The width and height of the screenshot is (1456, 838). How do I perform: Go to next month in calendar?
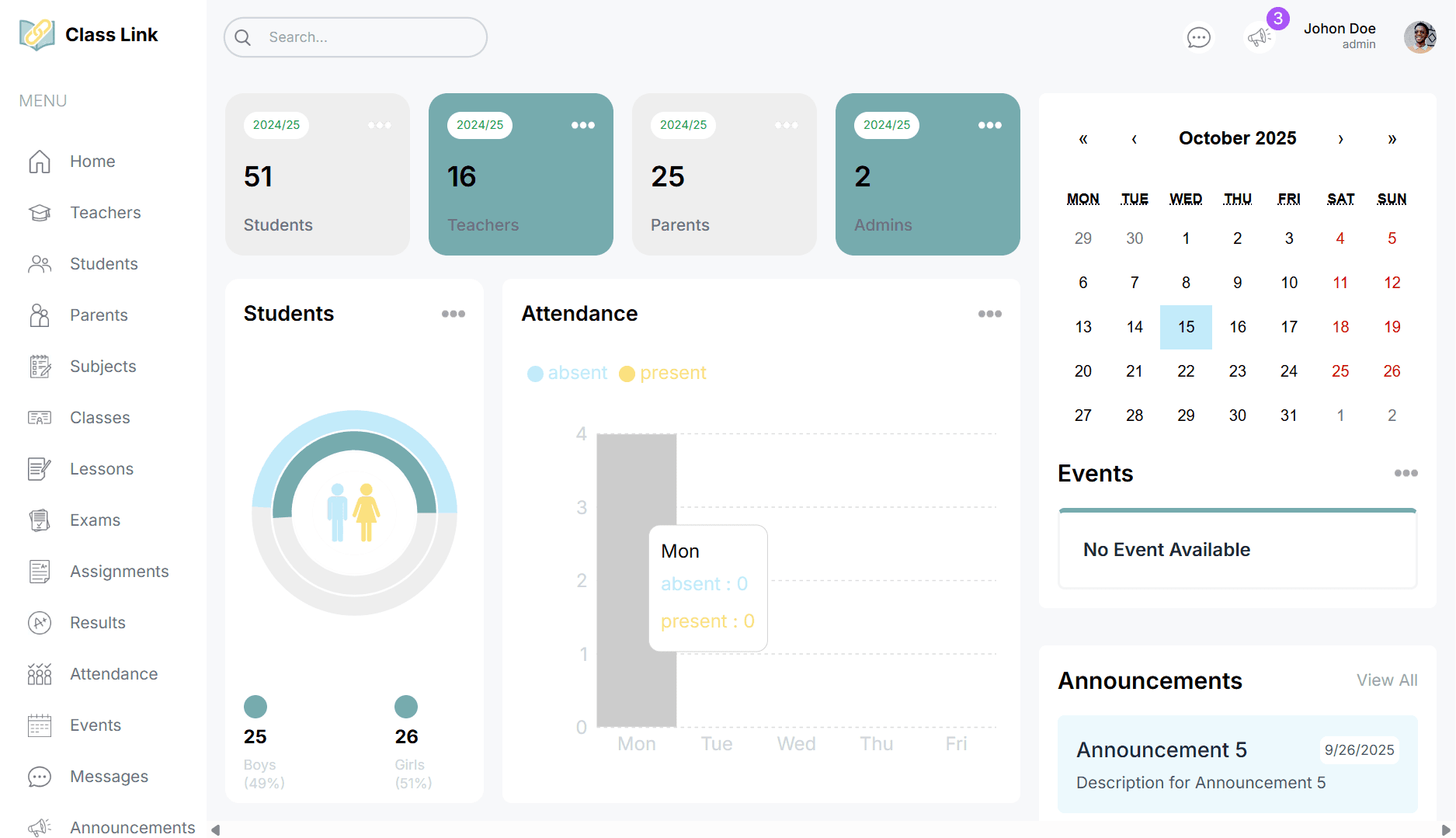[x=1340, y=139]
